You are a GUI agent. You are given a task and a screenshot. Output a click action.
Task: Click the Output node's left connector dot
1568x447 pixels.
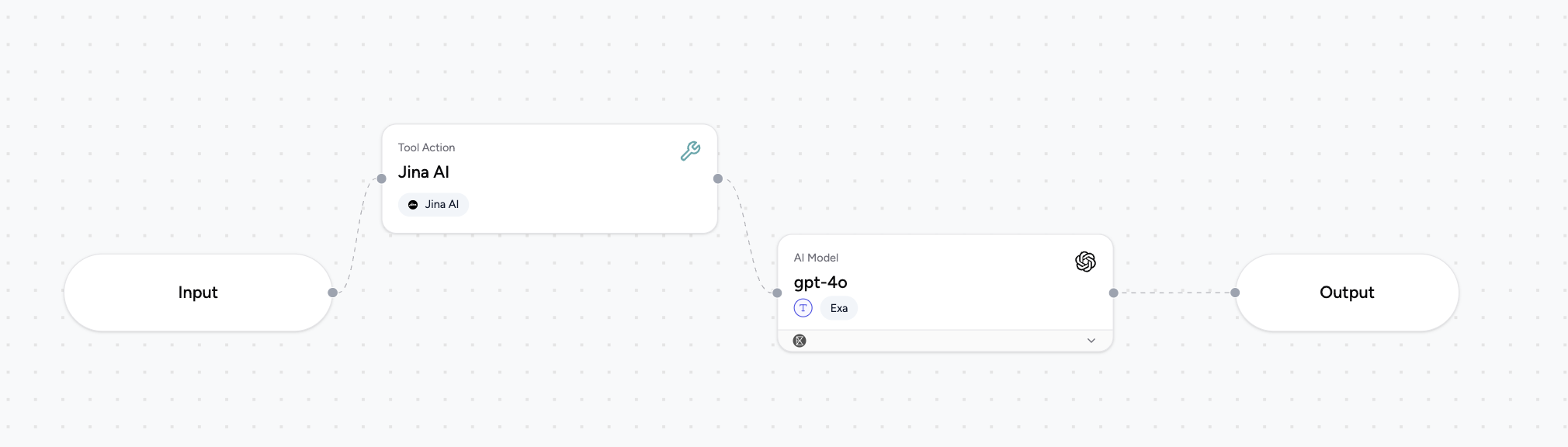(1235, 293)
